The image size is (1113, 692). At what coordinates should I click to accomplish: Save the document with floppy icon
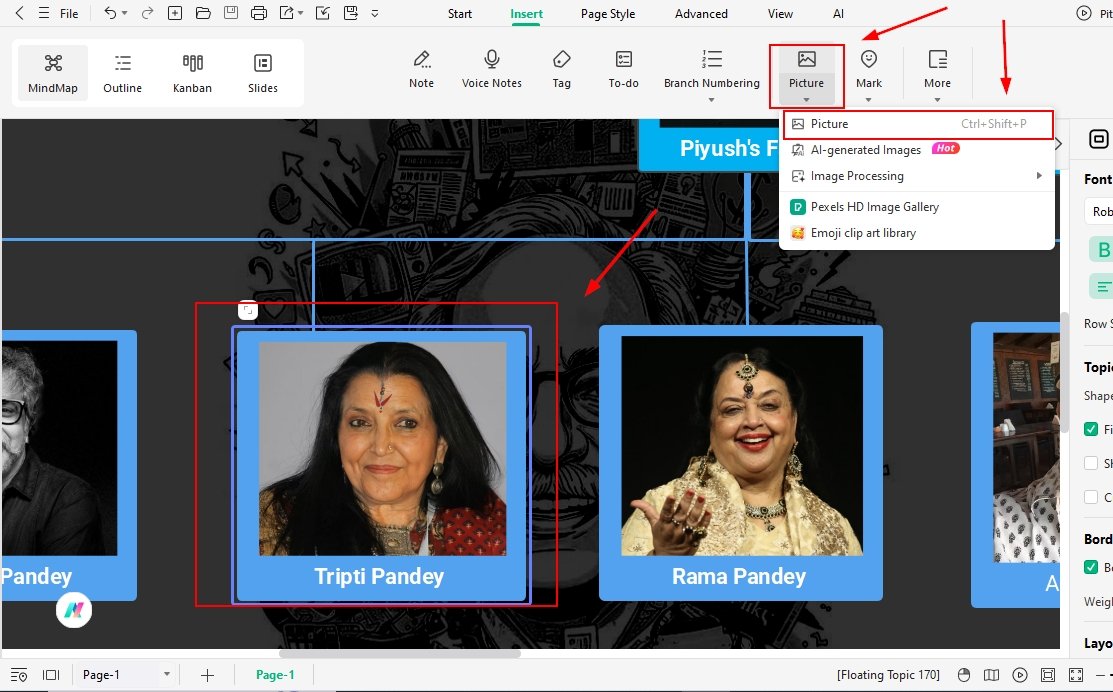click(231, 13)
